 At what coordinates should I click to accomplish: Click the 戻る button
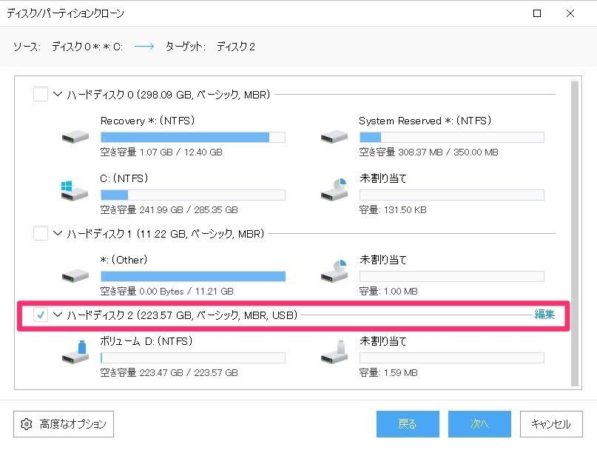pyautogui.click(x=408, y=424)
